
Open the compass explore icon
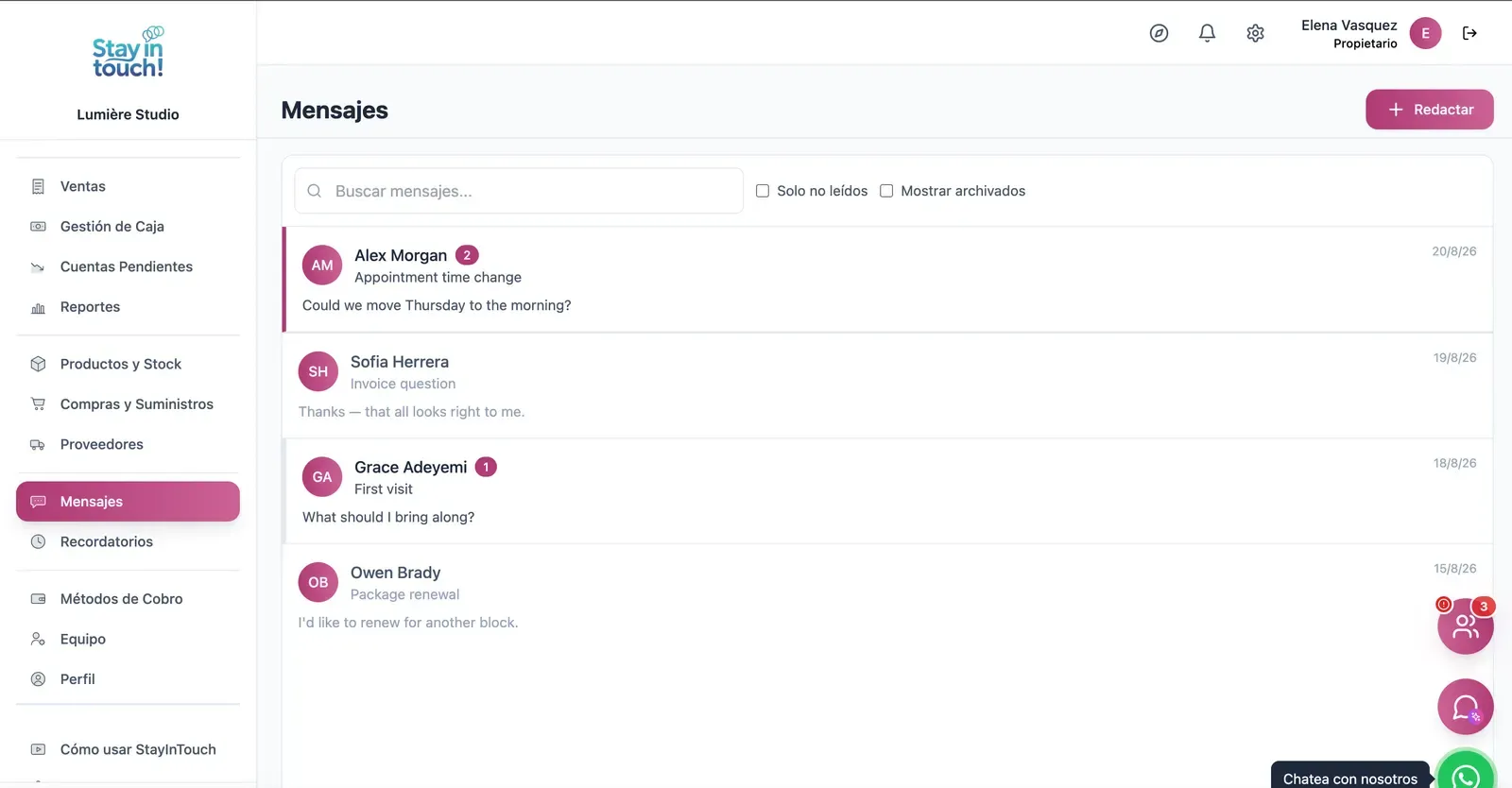coord(1159,33)
